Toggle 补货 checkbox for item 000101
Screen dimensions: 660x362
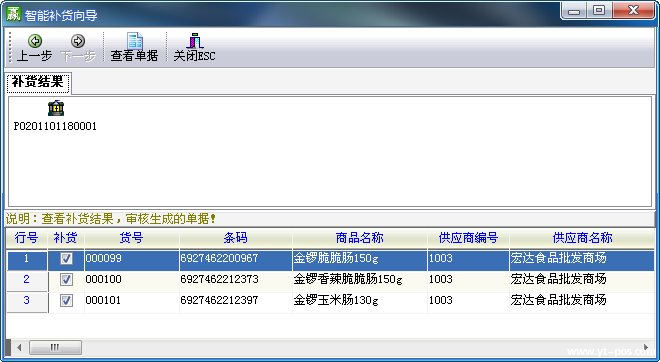click(66, 301)
